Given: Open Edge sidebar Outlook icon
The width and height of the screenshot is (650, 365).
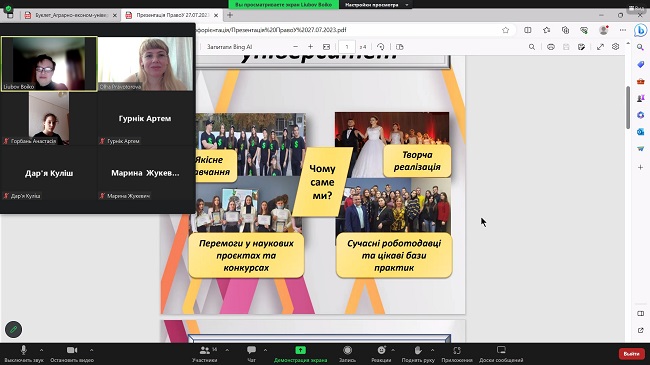Looking at the screenshot, I should [640, 132].
